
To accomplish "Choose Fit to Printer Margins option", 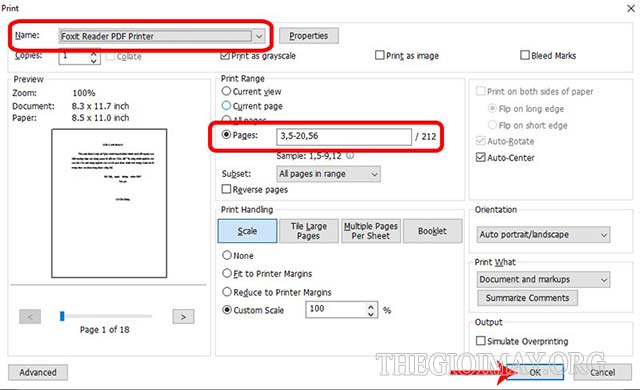I will pos(227,273).
